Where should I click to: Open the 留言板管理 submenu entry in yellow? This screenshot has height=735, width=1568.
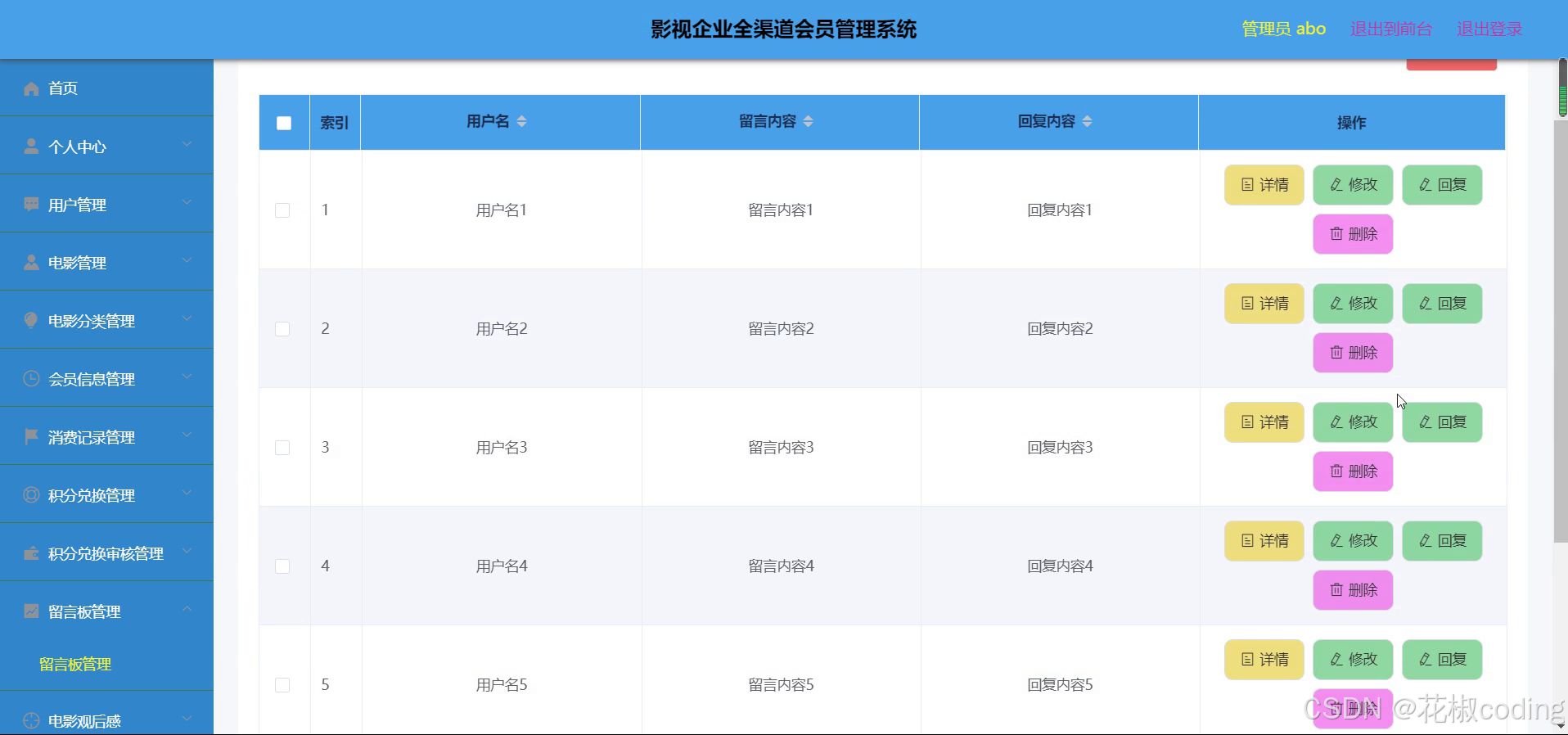click(75, 665)
